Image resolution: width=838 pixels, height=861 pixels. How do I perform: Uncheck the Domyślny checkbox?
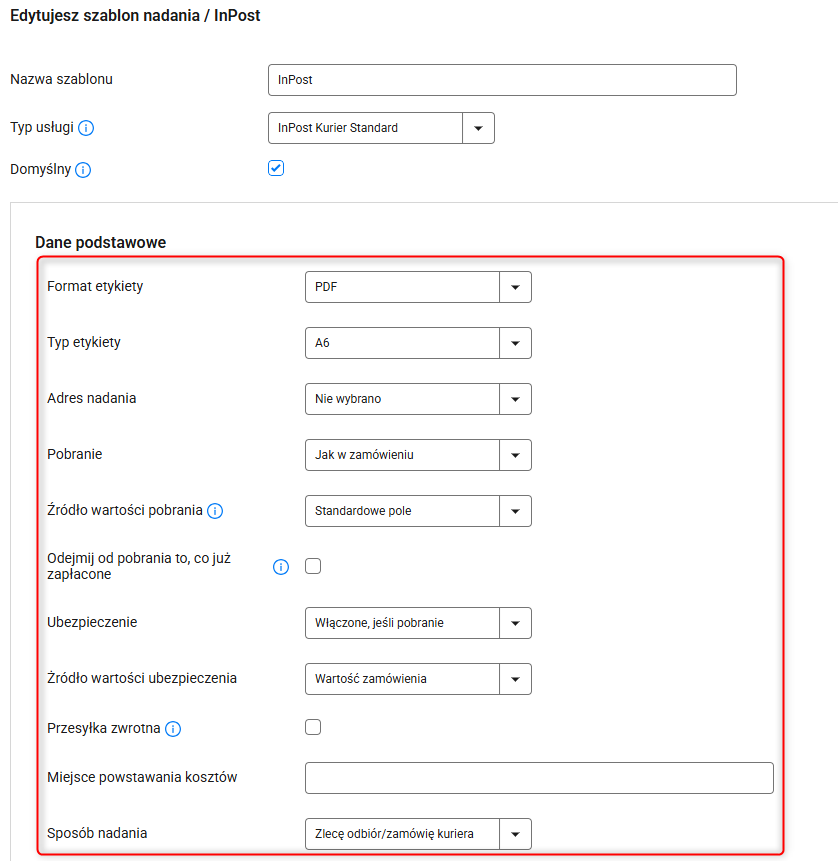276,168
